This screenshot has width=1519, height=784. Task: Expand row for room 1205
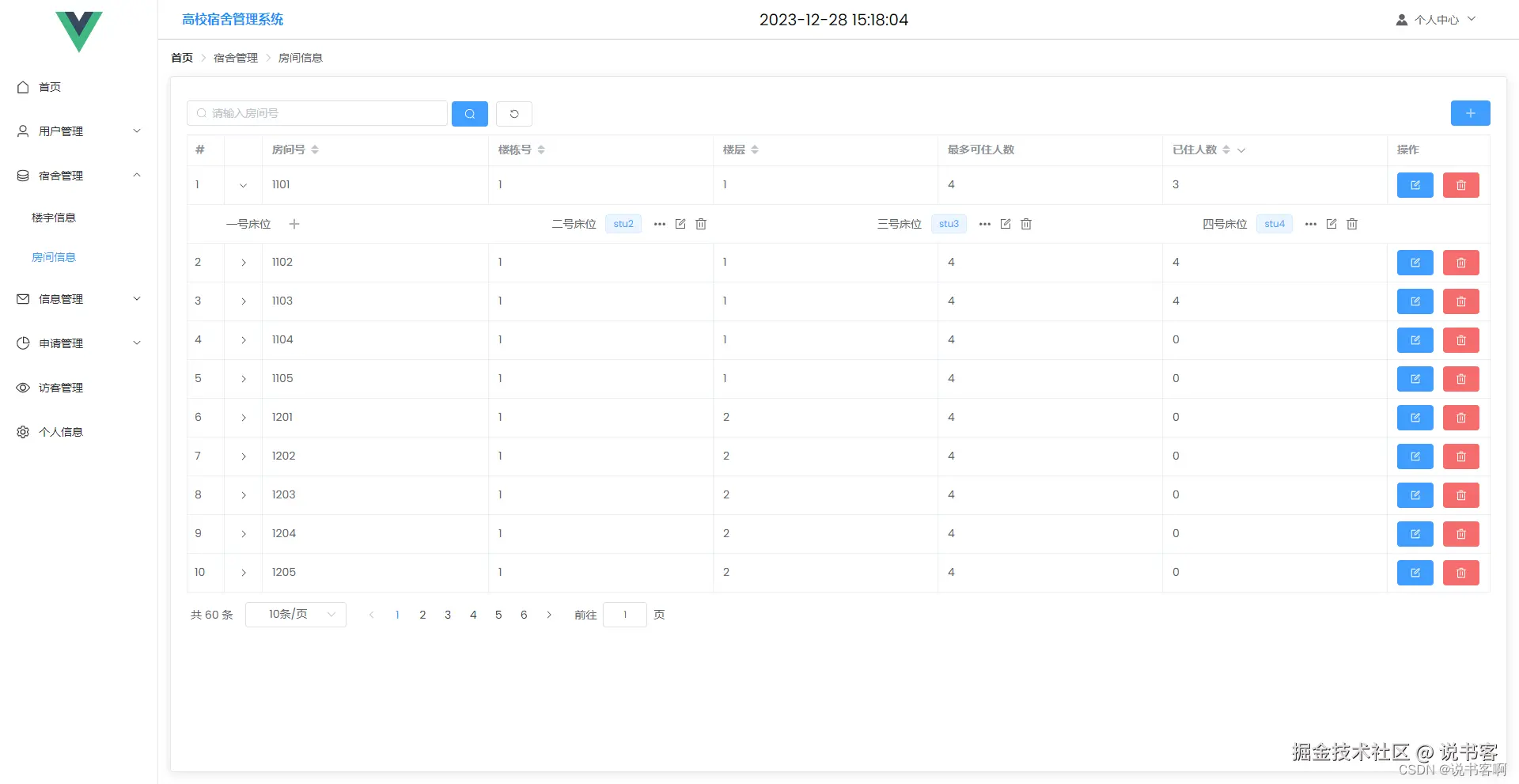tap(243, 573)
